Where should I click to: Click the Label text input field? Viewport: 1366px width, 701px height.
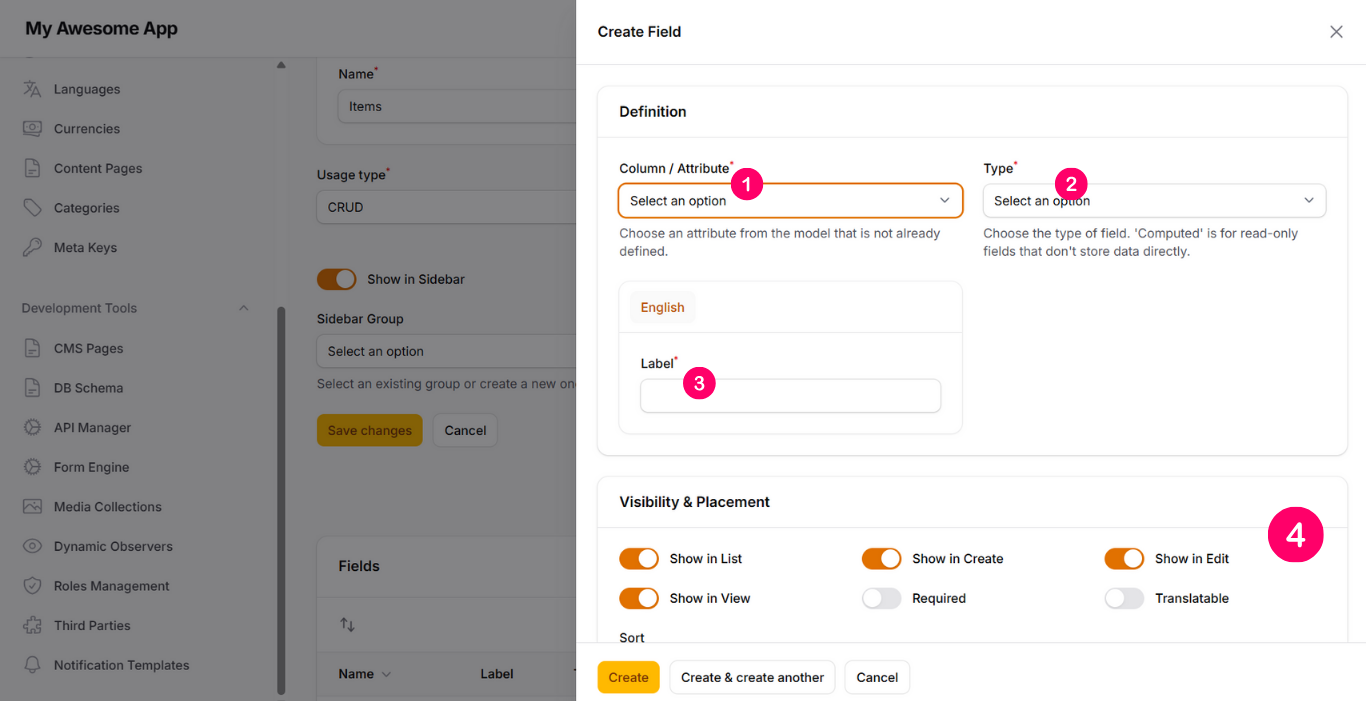tap(790, 396)
